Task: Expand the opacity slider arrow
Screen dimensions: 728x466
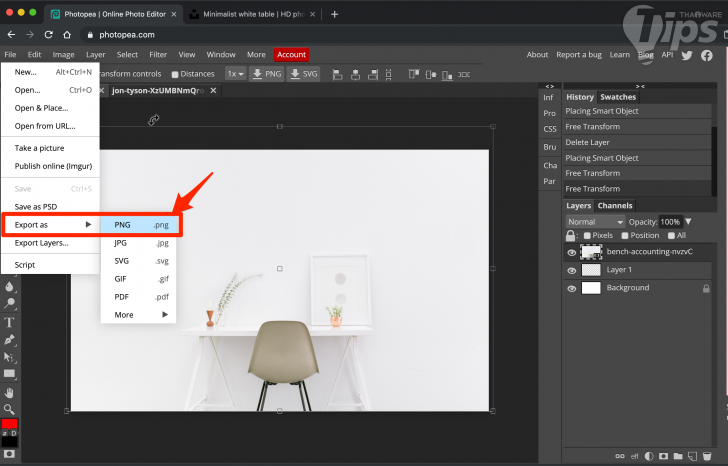Action: [688, 221]
